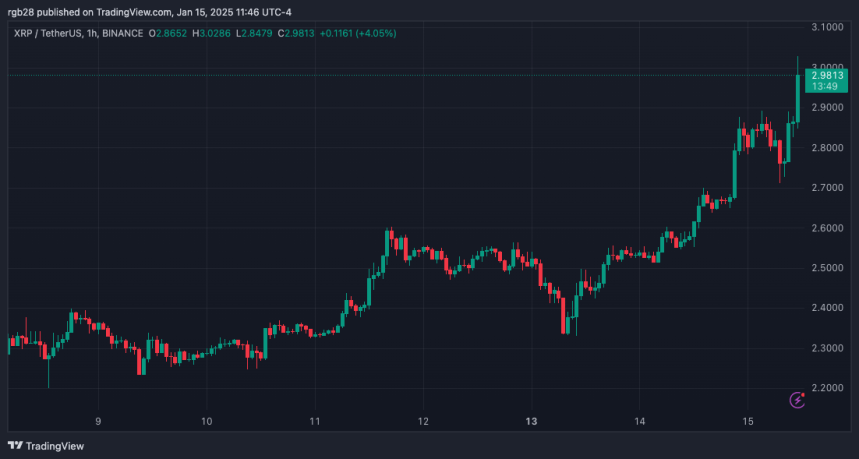
Task: Click the latest tall green candle
Action: pyautogui.click(x=798, y=99)
